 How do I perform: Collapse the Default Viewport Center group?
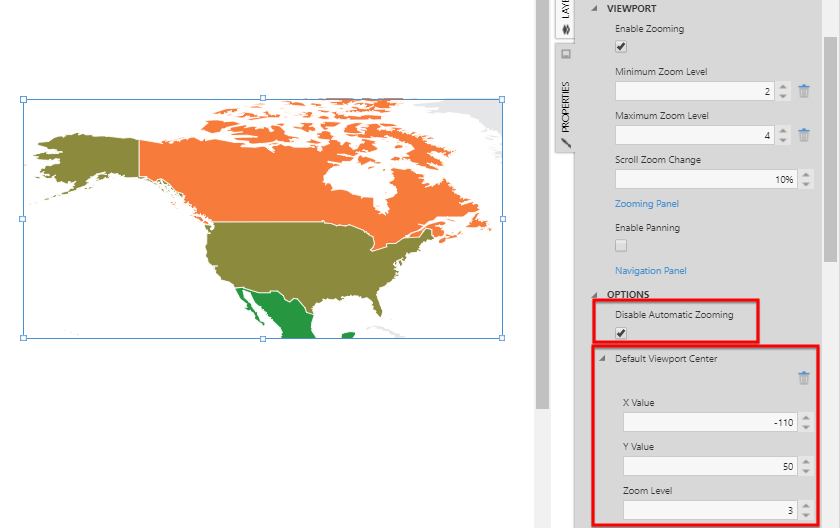[x=602, y=358]
